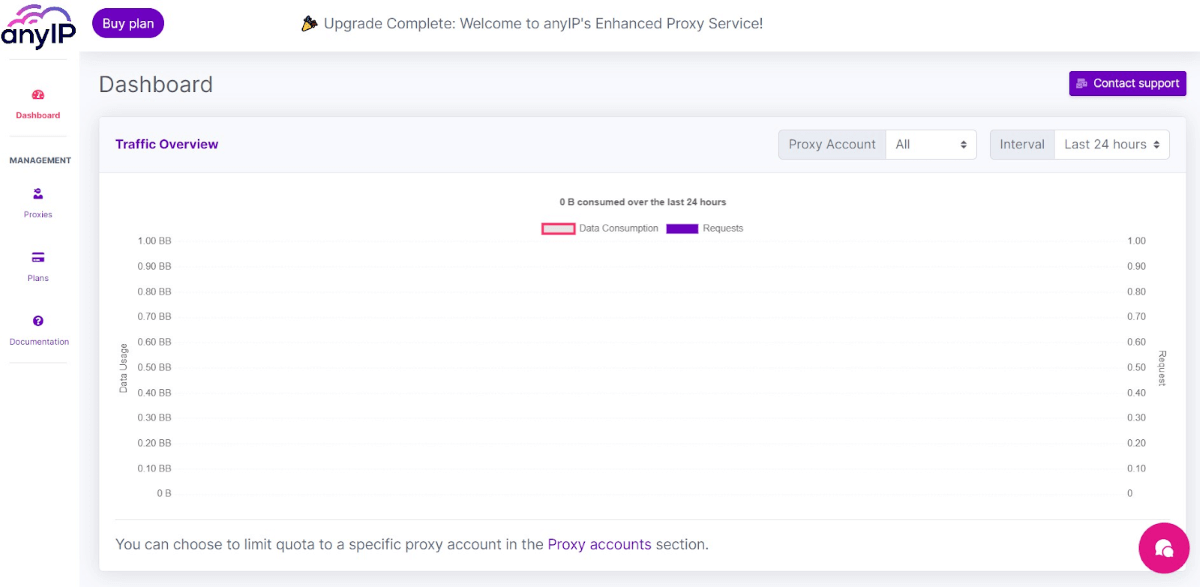Click the Traffic Overview heading
This screenshot has width=1200, height=587.
[x=166, y=143]
